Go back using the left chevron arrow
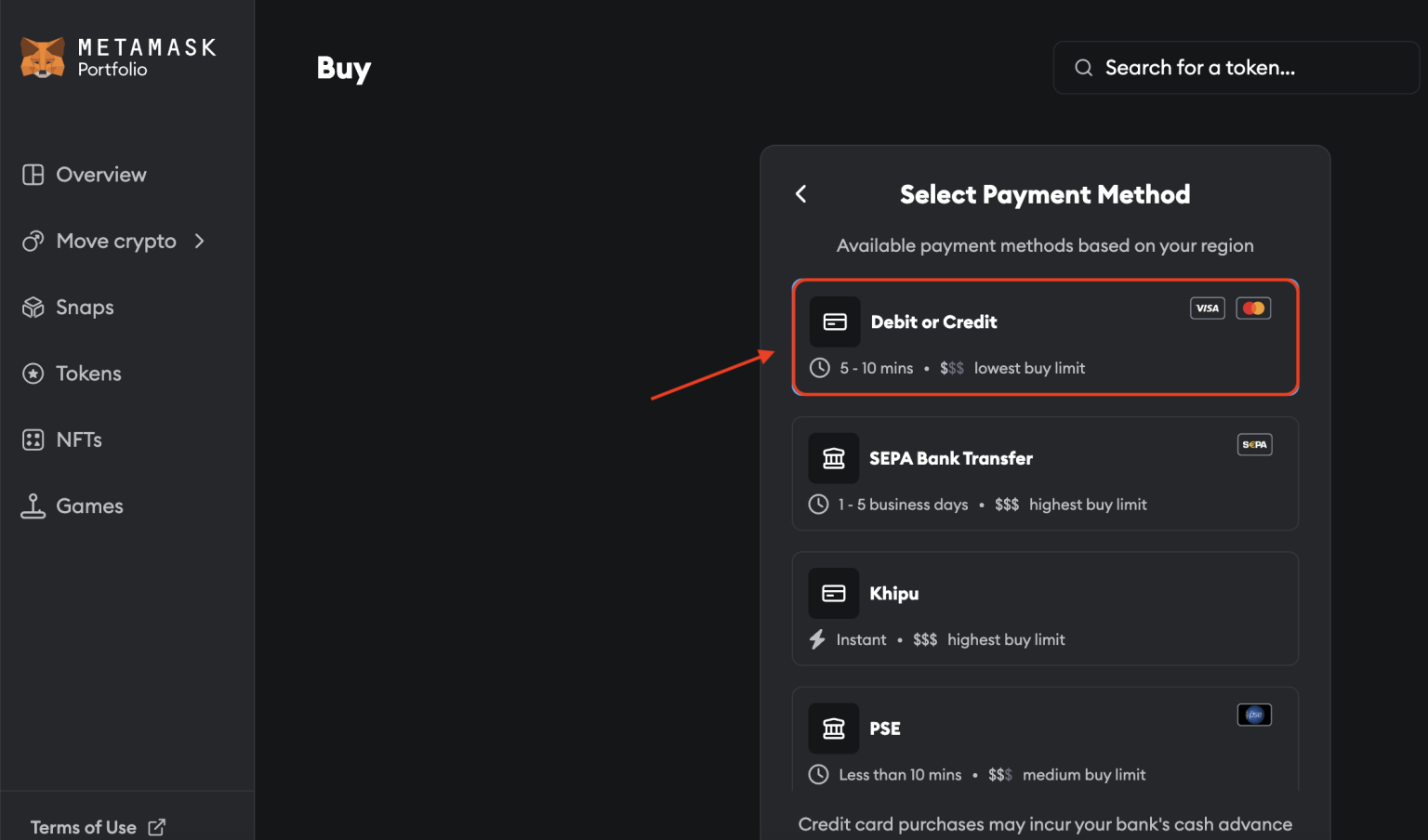Screen dimensions: 1428x840 801,194
